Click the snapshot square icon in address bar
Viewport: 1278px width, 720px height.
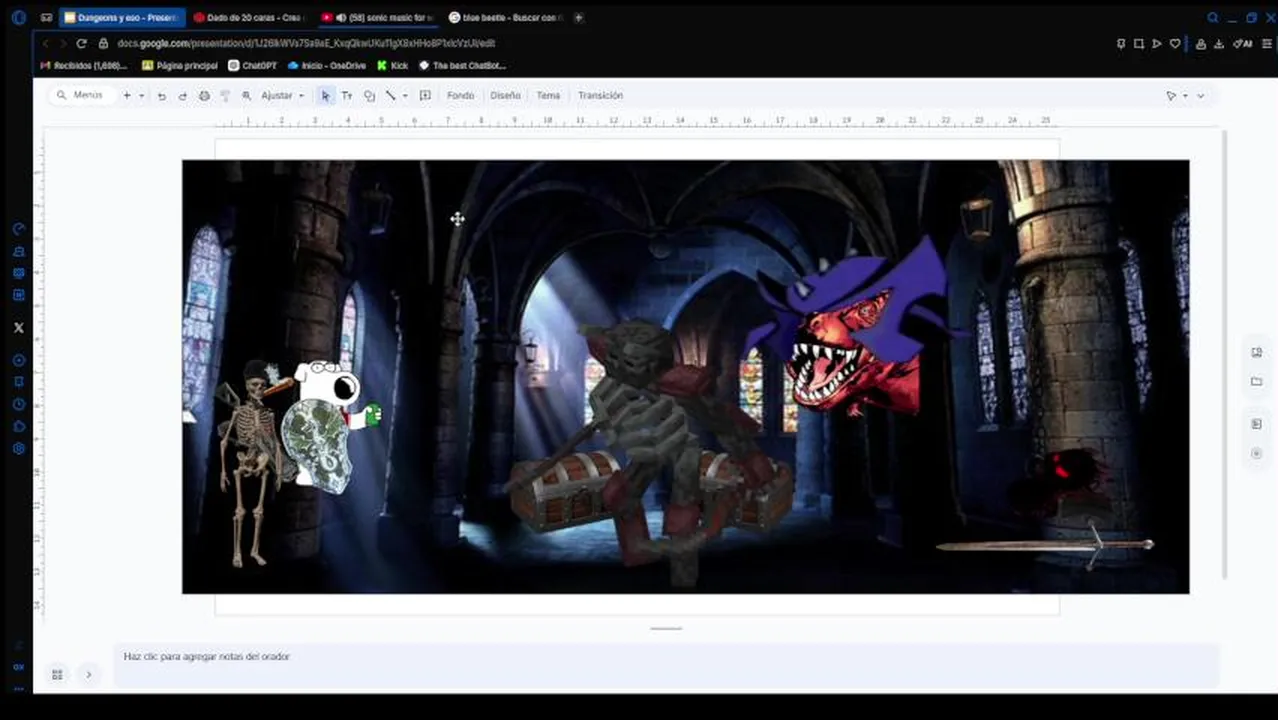[x=1139, y=44]
